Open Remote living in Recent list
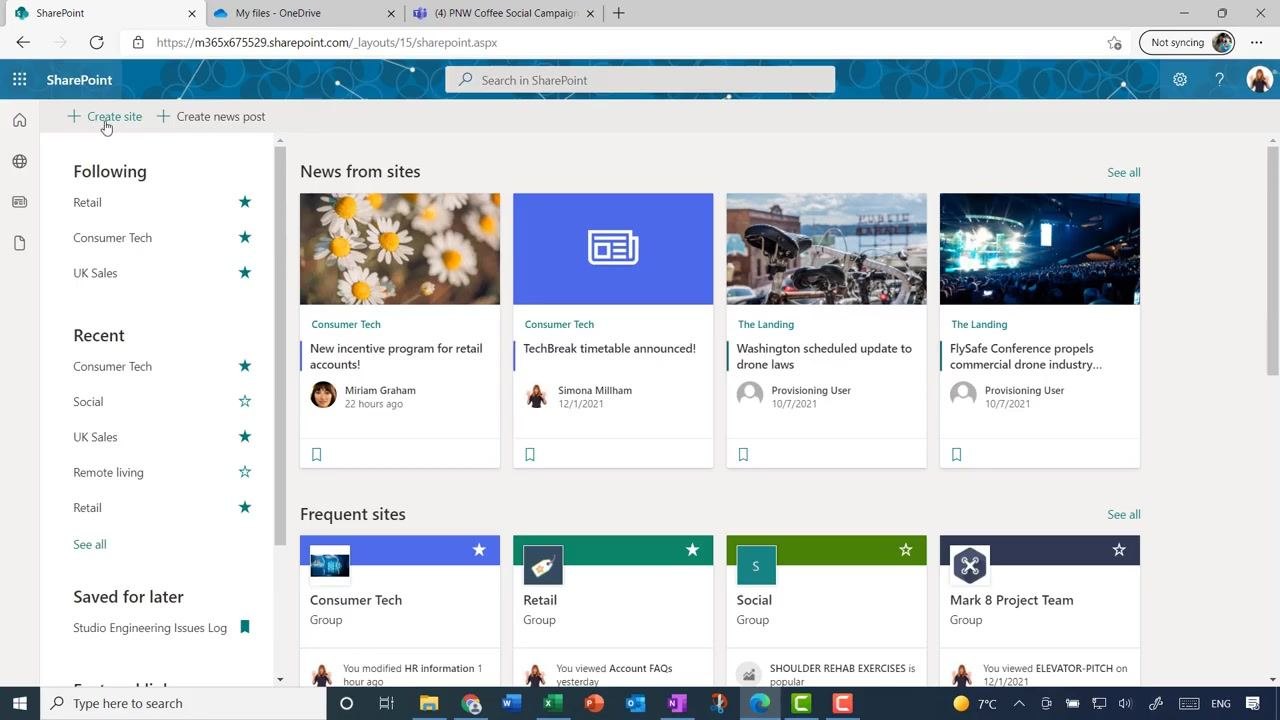 108,472
